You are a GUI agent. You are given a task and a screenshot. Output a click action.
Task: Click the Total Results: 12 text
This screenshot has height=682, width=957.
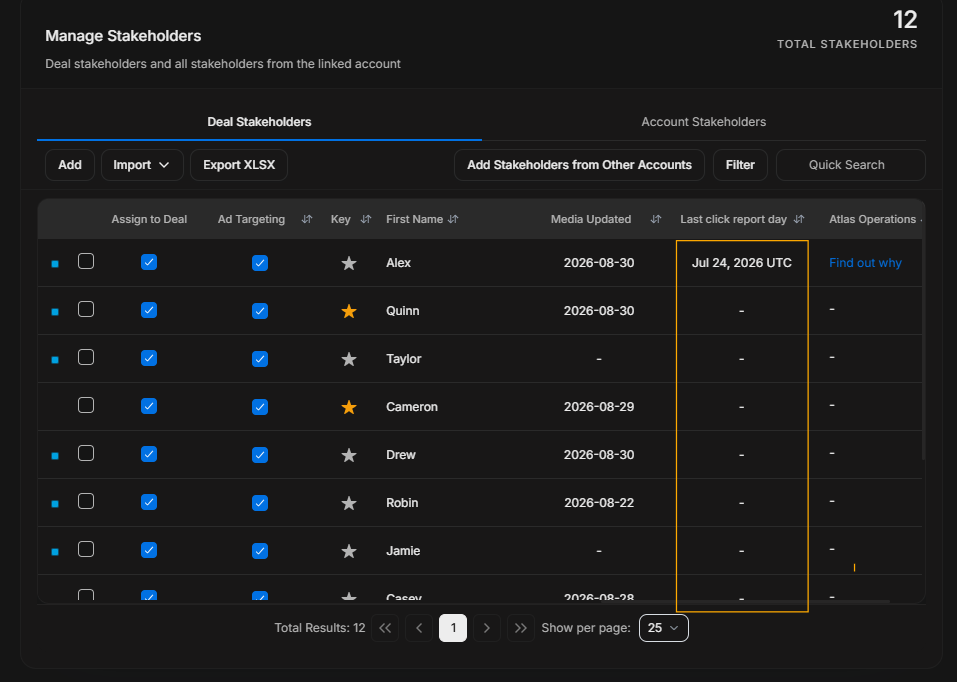pos(320,628)
